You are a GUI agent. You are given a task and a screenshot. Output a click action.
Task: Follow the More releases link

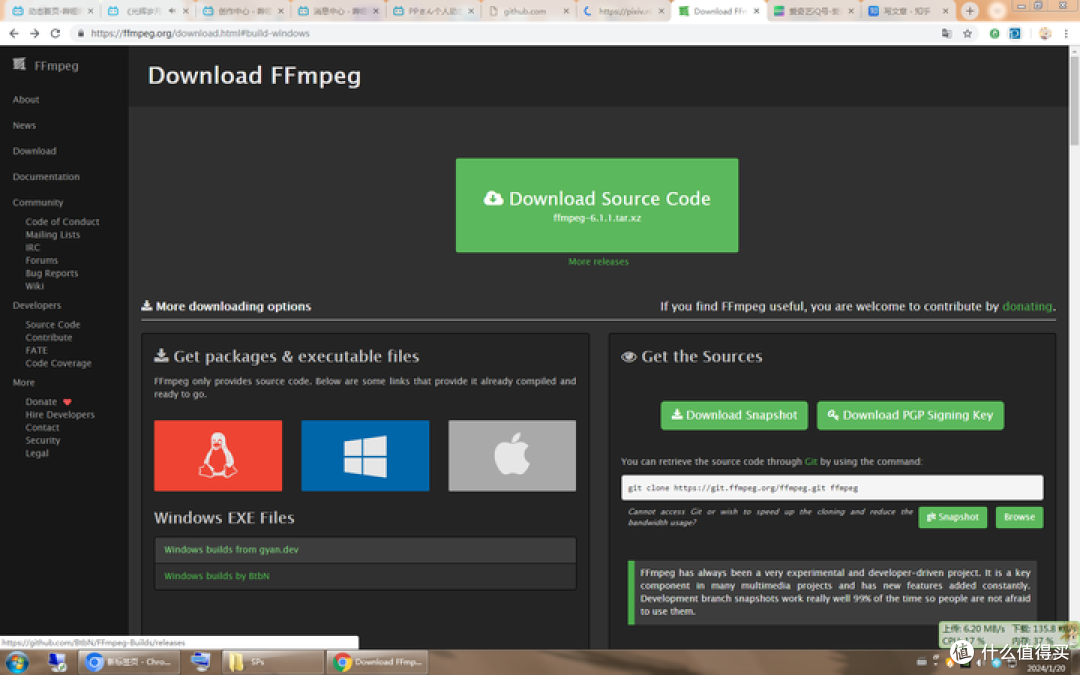598,262
